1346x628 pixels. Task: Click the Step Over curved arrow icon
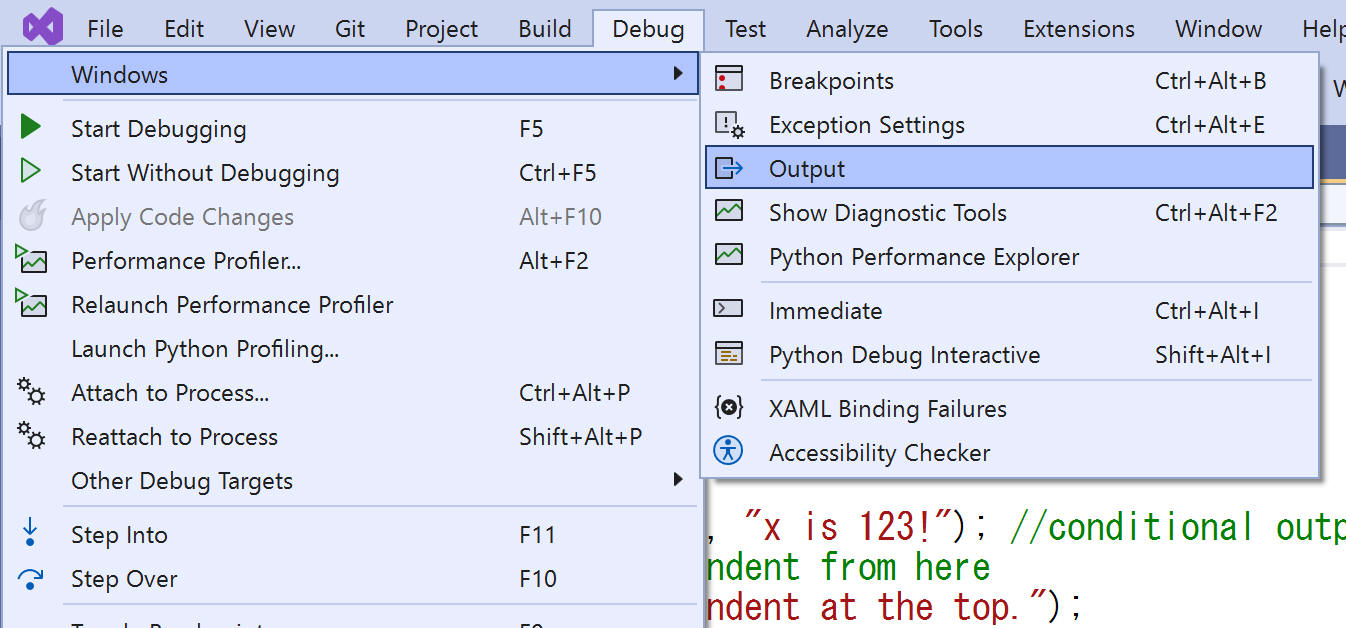(31, 578)
